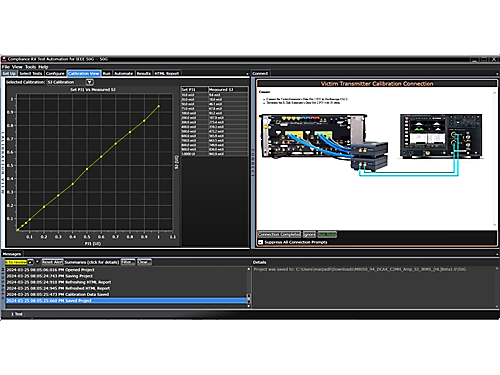Select the Opened Project log entry

tap(126, 270)
